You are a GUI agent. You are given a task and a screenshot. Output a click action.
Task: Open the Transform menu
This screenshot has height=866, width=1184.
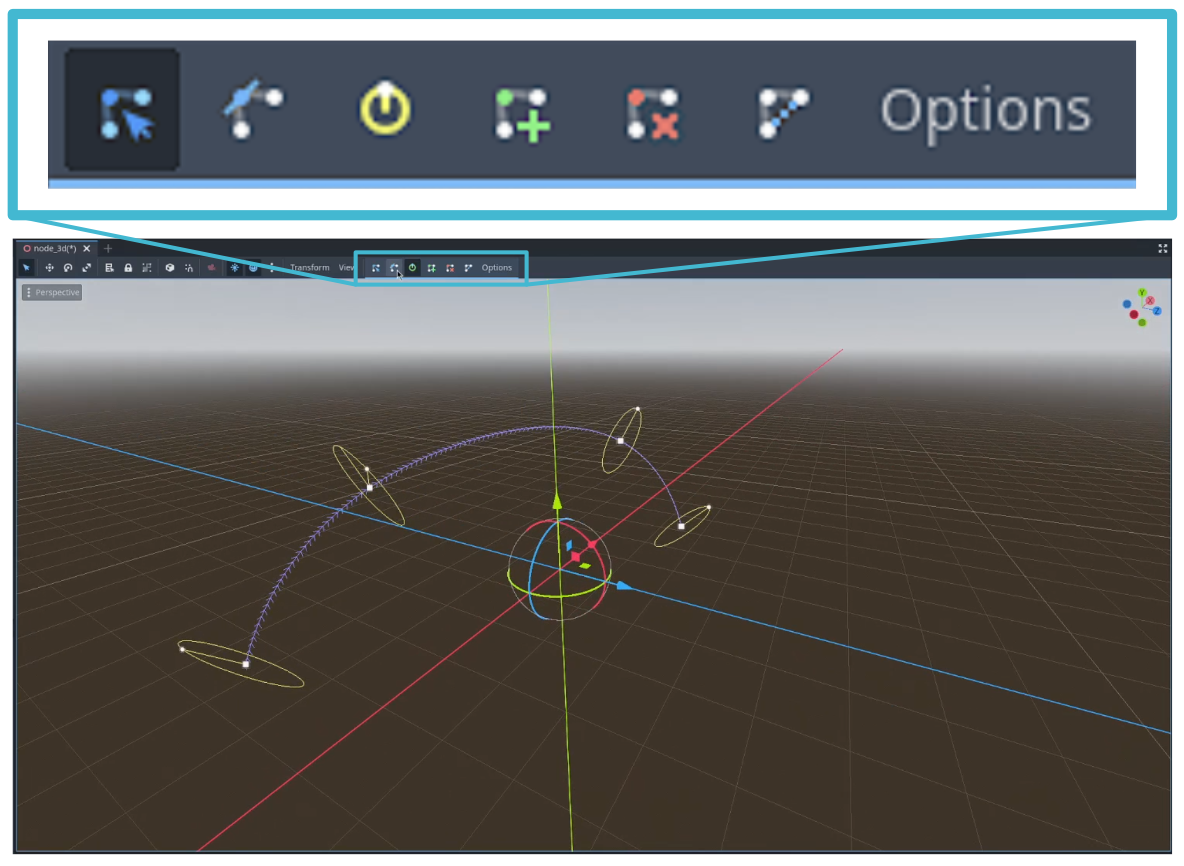coord(310,267)
